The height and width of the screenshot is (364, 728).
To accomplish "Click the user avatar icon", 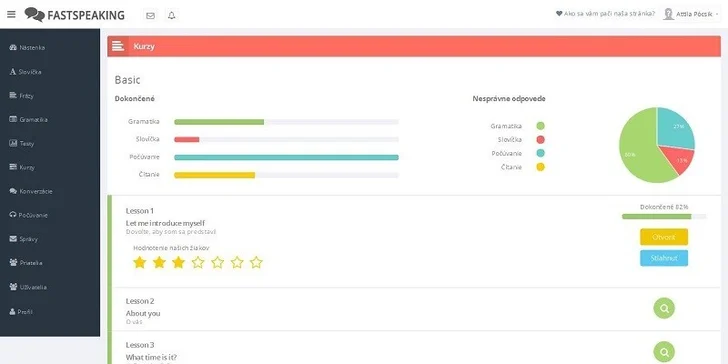I will pos(668,14).
